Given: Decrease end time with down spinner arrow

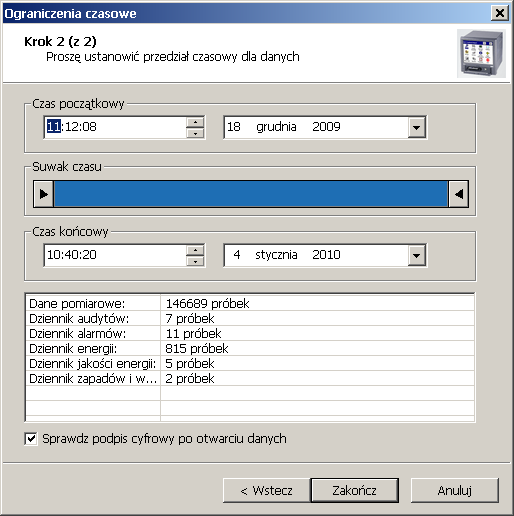Looking at the screenshot, I should (195, 261).
